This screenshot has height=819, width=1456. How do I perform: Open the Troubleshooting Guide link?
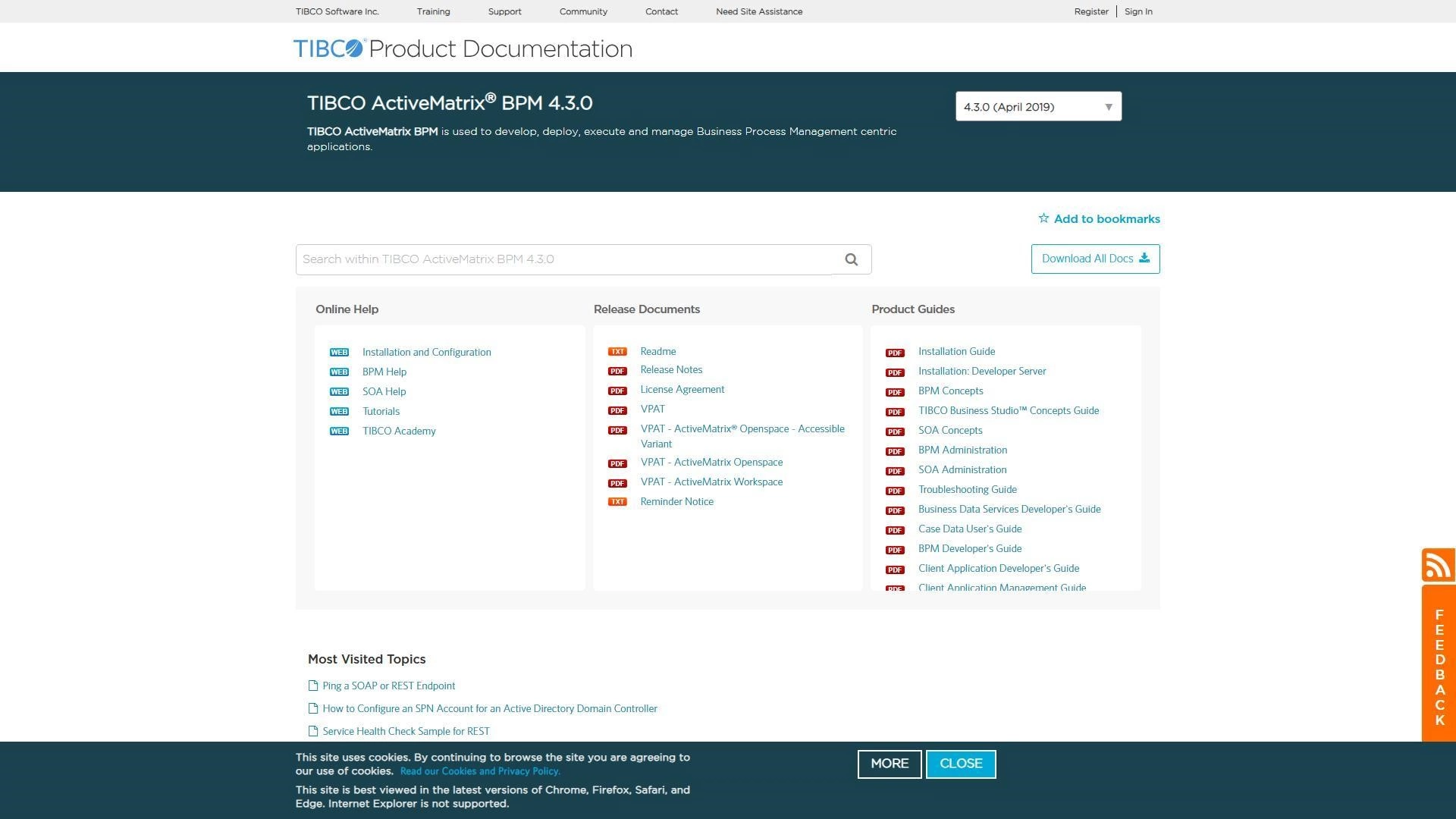point(967,490)
